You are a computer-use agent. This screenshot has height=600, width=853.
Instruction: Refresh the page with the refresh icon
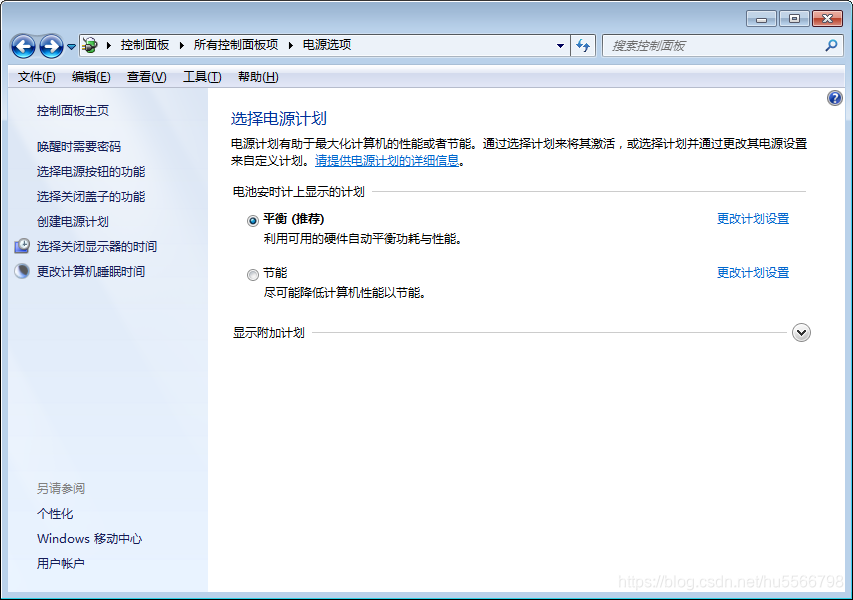click(583, 46)
